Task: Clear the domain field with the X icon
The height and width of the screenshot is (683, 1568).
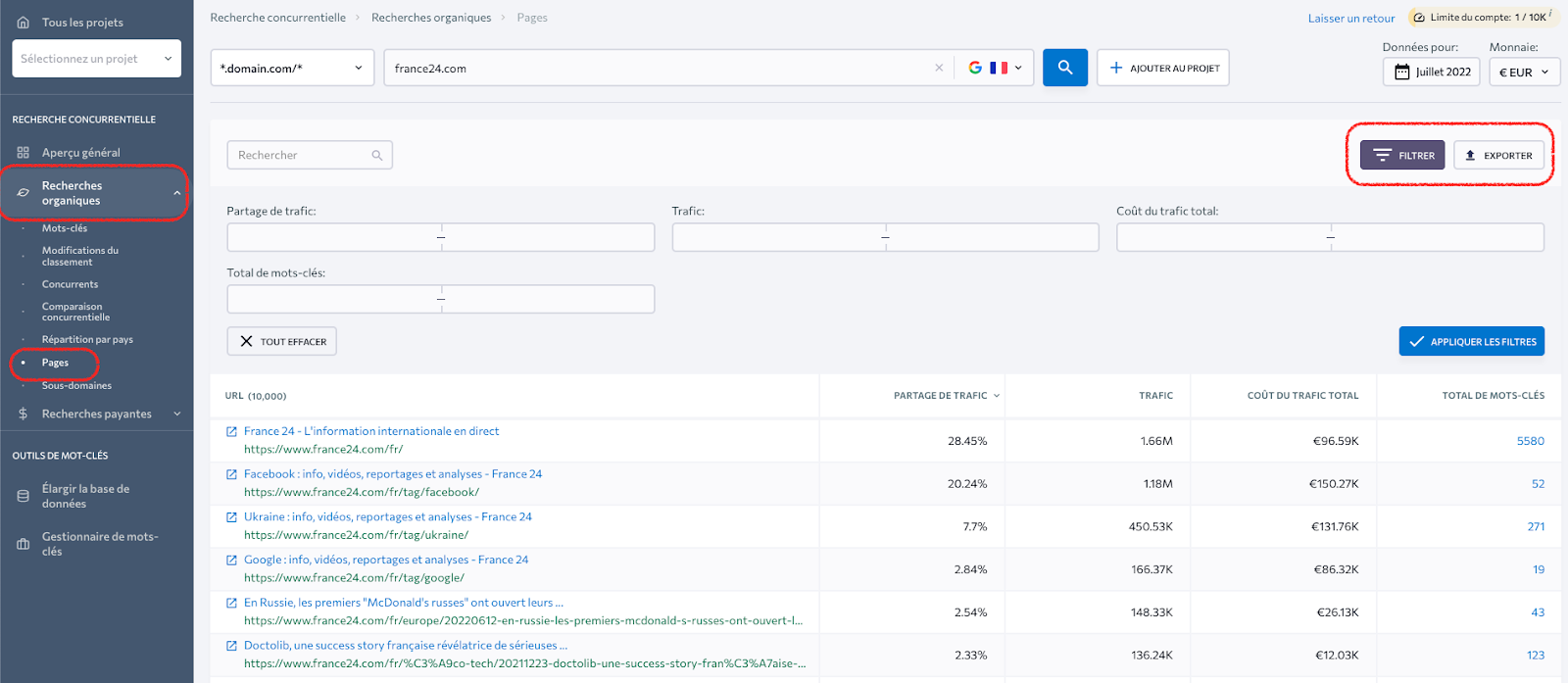Action: point(939,68)
